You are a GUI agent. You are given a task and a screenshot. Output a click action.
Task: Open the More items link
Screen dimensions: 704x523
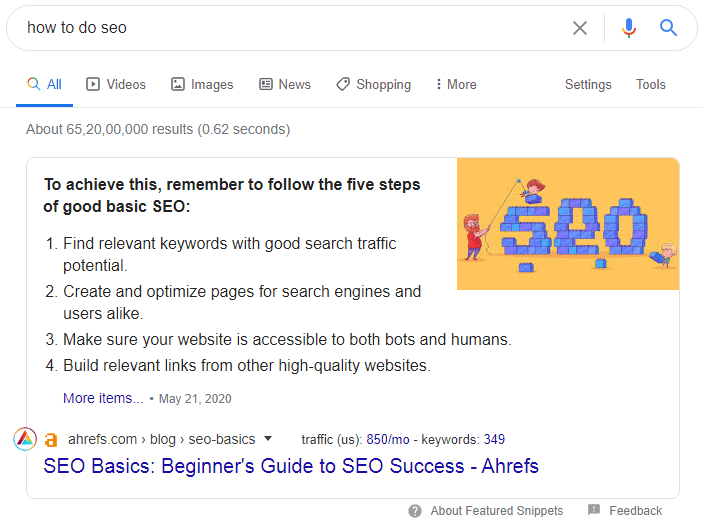click(x=103, y=398)
